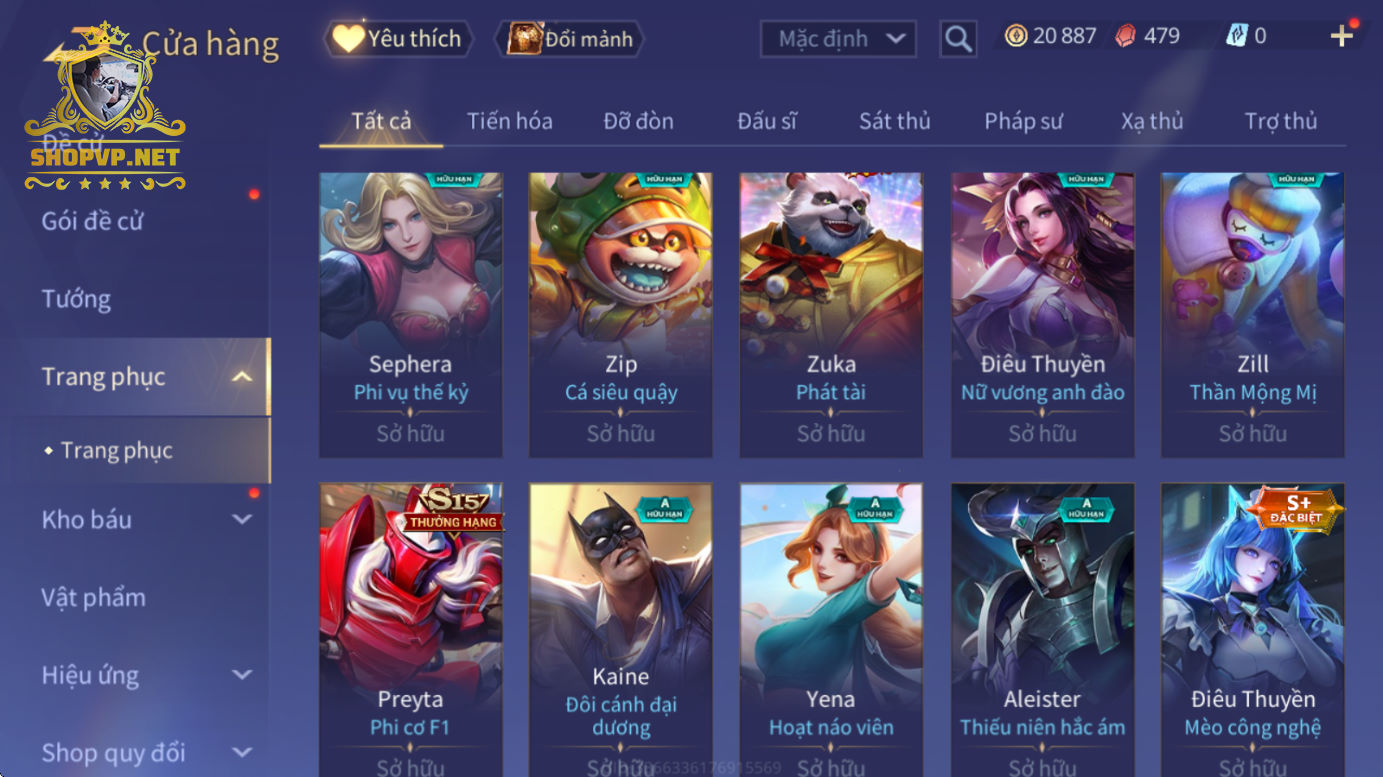
Task: Expand the Kho báu sidebar section
Action: click(x=241, y=519)
